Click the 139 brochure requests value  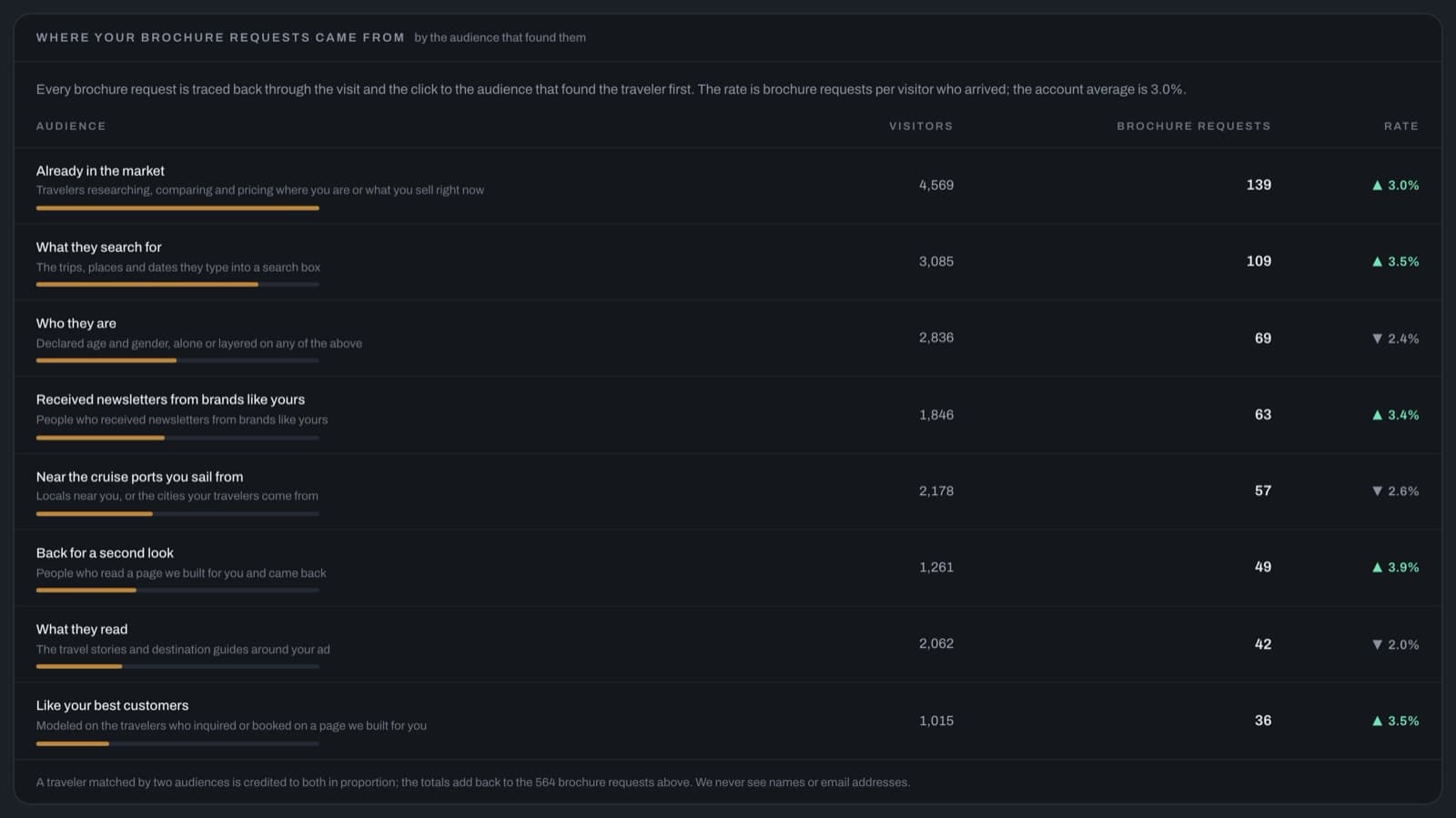[1259, 185]
